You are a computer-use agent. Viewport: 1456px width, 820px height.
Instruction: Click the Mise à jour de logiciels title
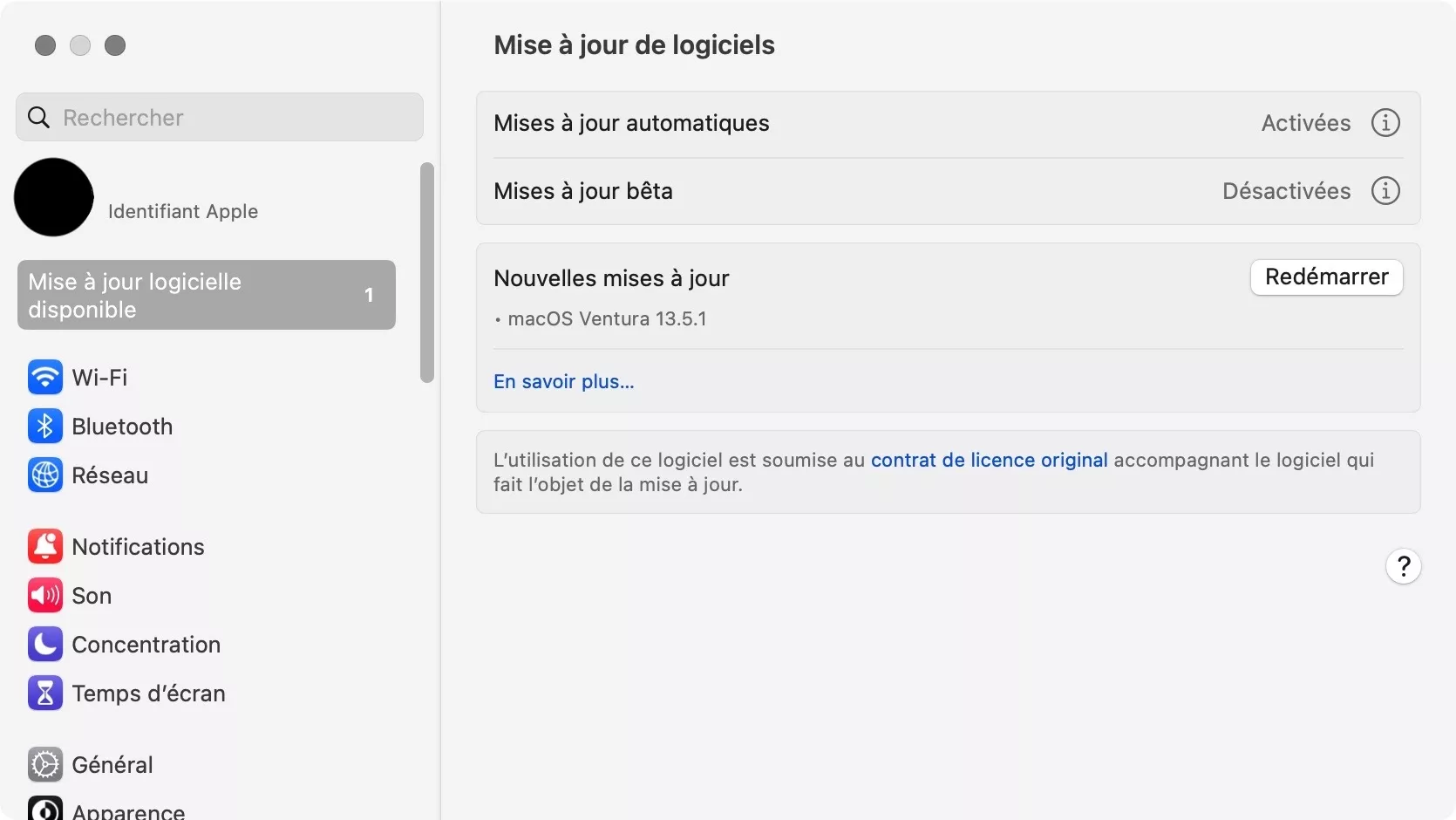(634, 44)
